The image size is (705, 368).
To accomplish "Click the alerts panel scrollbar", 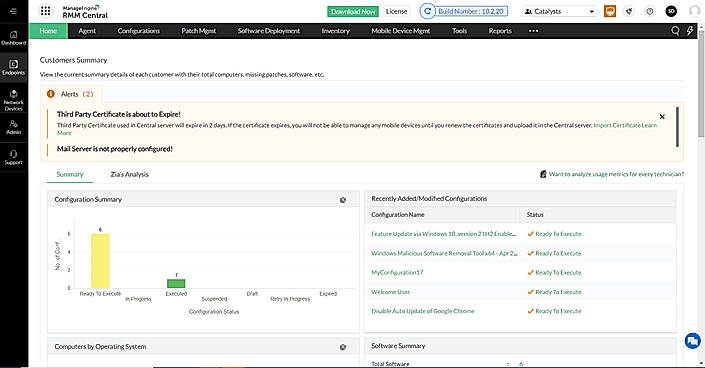I will [677, 126].
